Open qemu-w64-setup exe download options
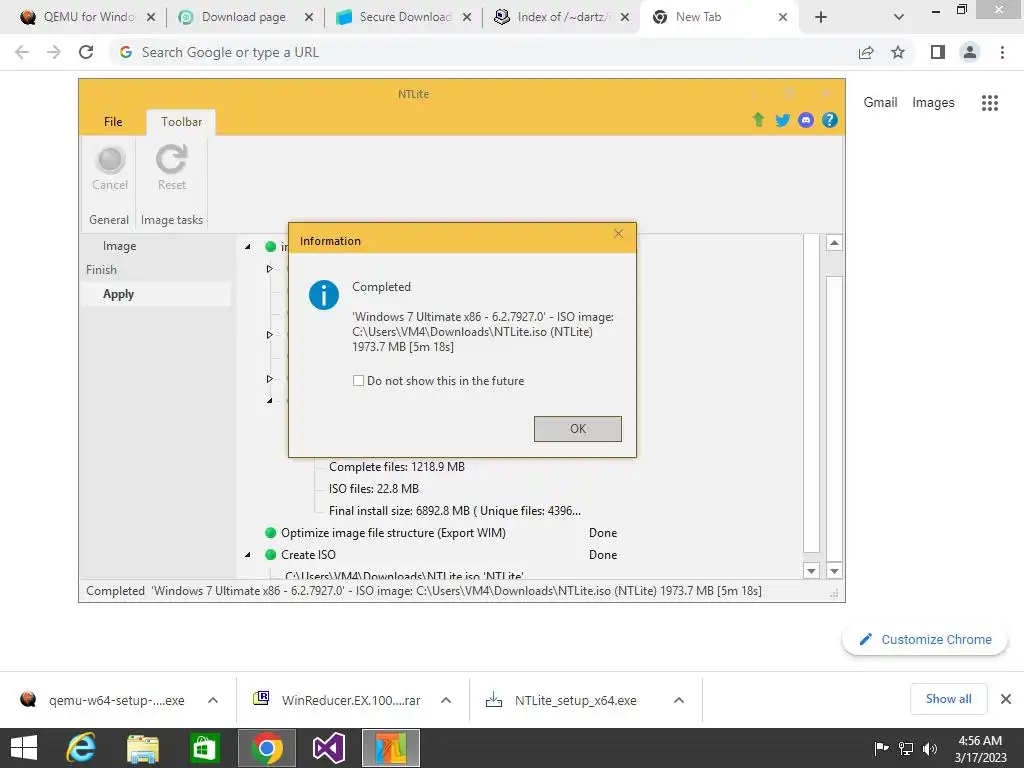The width and height of the screenshot is (1024, 768). coord(213,700)
